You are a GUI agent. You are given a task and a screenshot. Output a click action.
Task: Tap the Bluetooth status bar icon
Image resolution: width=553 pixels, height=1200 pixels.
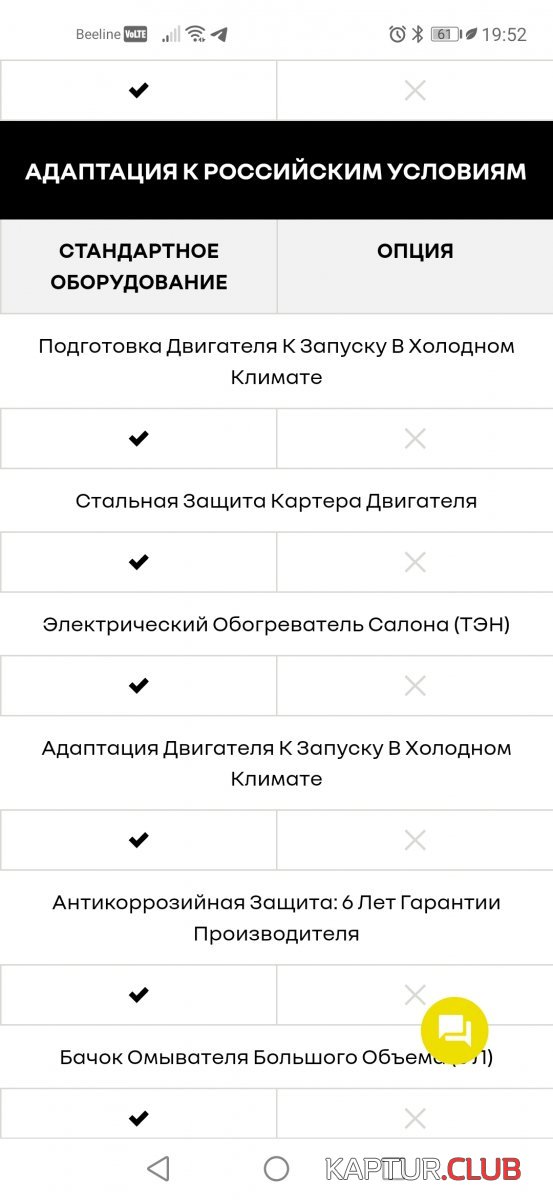click(418, 34)
